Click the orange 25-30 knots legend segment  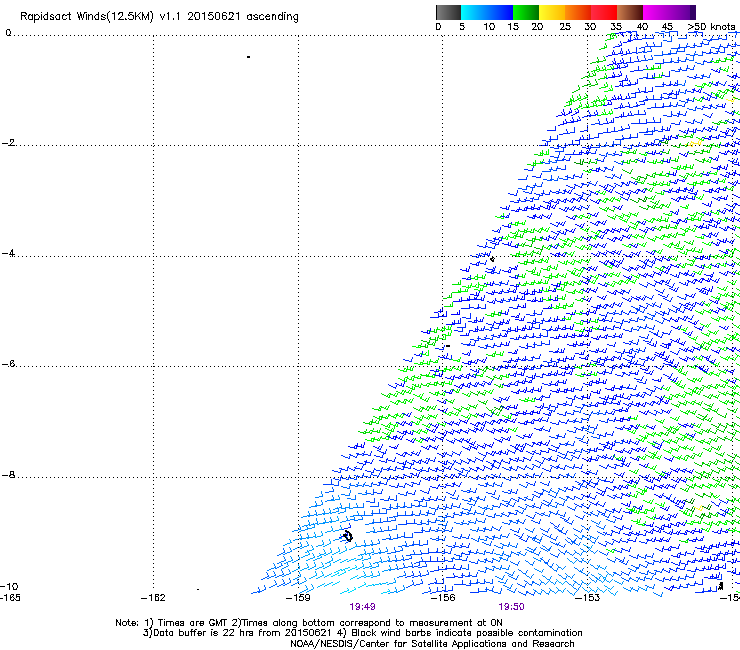click(x=578, y=12)
